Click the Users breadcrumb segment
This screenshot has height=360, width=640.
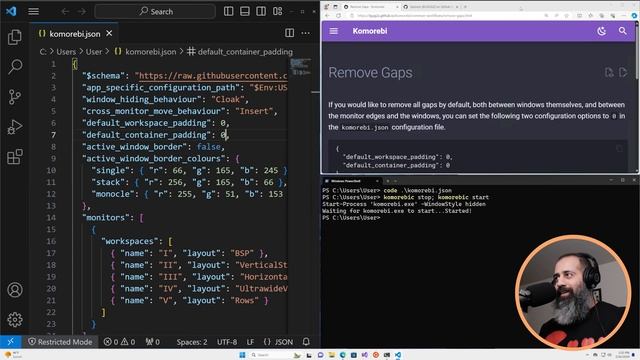click(x=66, y=52)
